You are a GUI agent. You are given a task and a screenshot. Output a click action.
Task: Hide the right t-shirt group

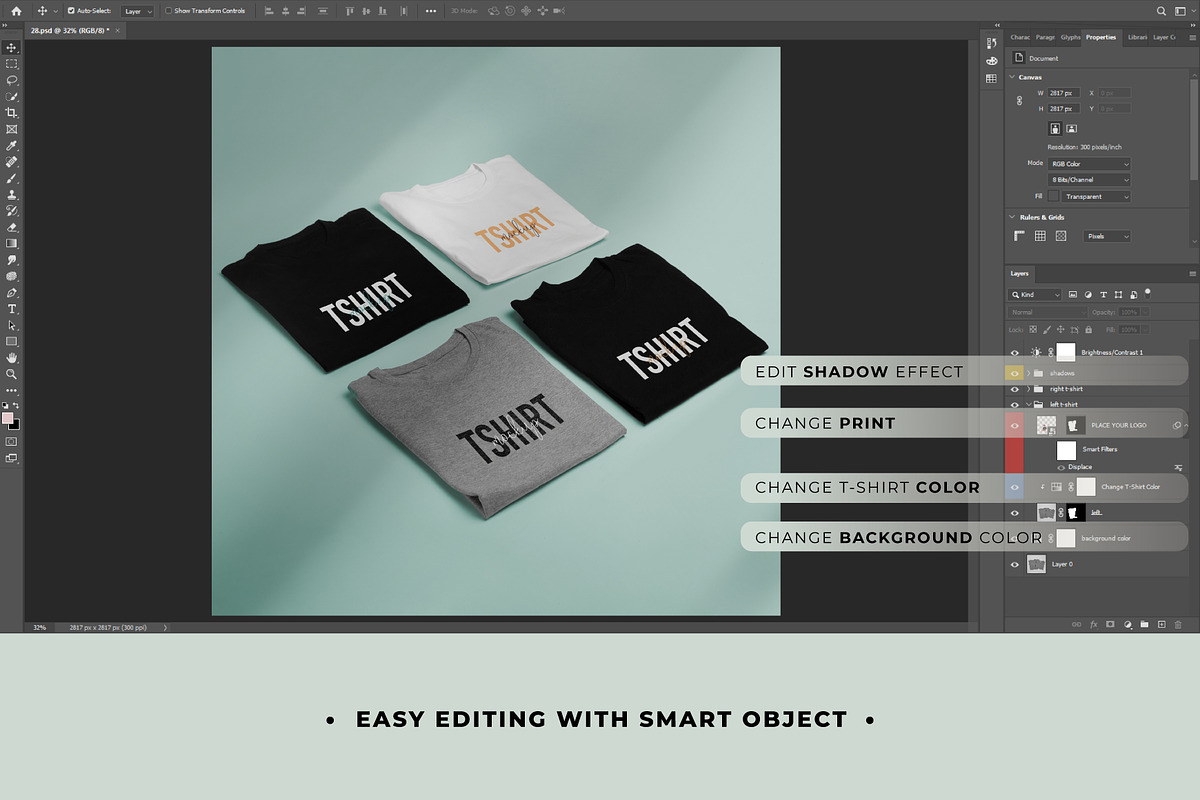(1015, 389)
